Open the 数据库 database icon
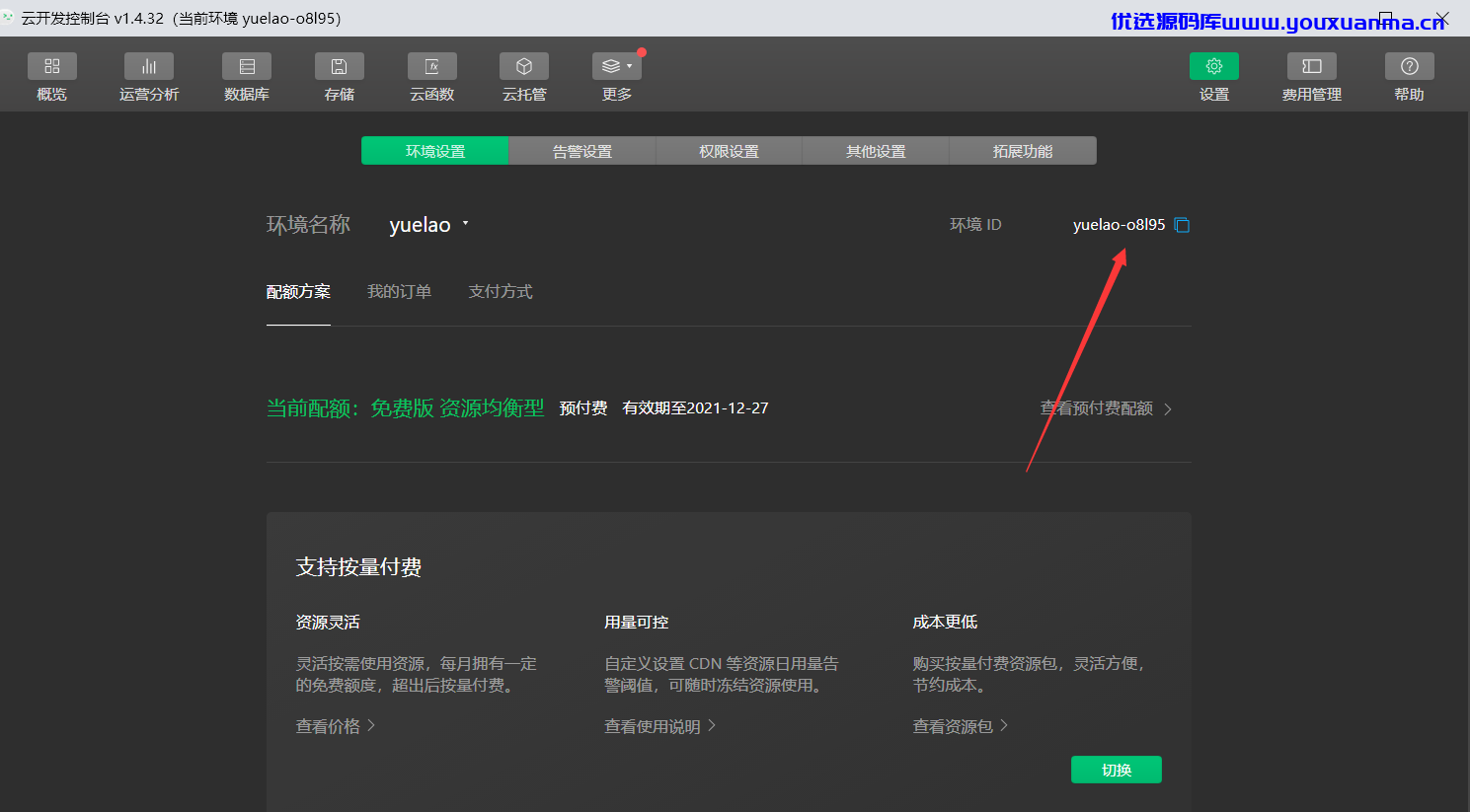This screenshot has height=812, width=1470. point(247,66)
